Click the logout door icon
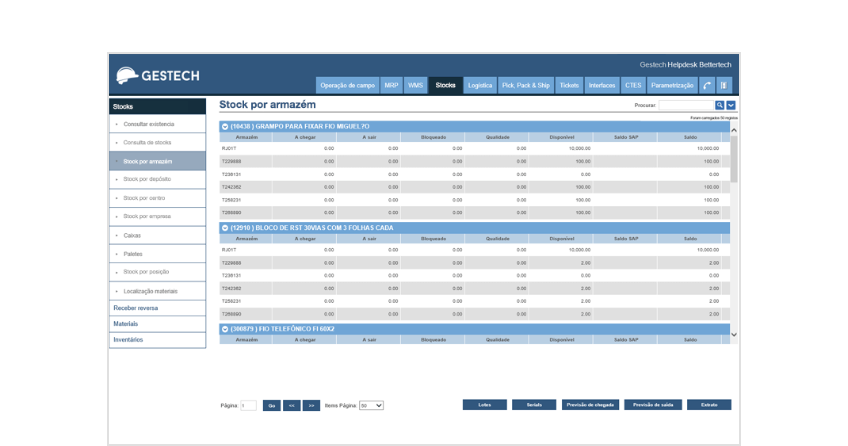Screen dimensions: 848x446 pyautogui.click(x=724, y=86)
